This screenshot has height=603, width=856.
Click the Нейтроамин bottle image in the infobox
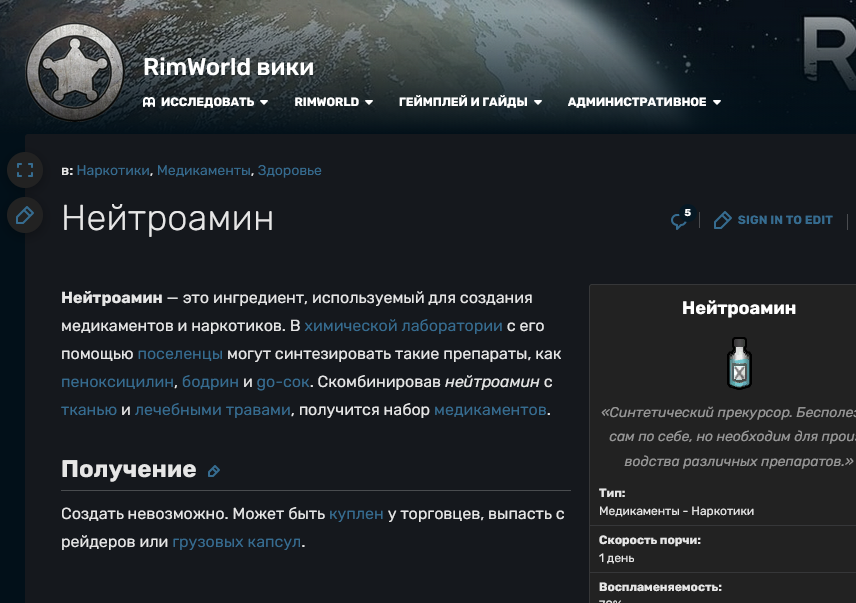pyautogui.click(x=739, y=363)
